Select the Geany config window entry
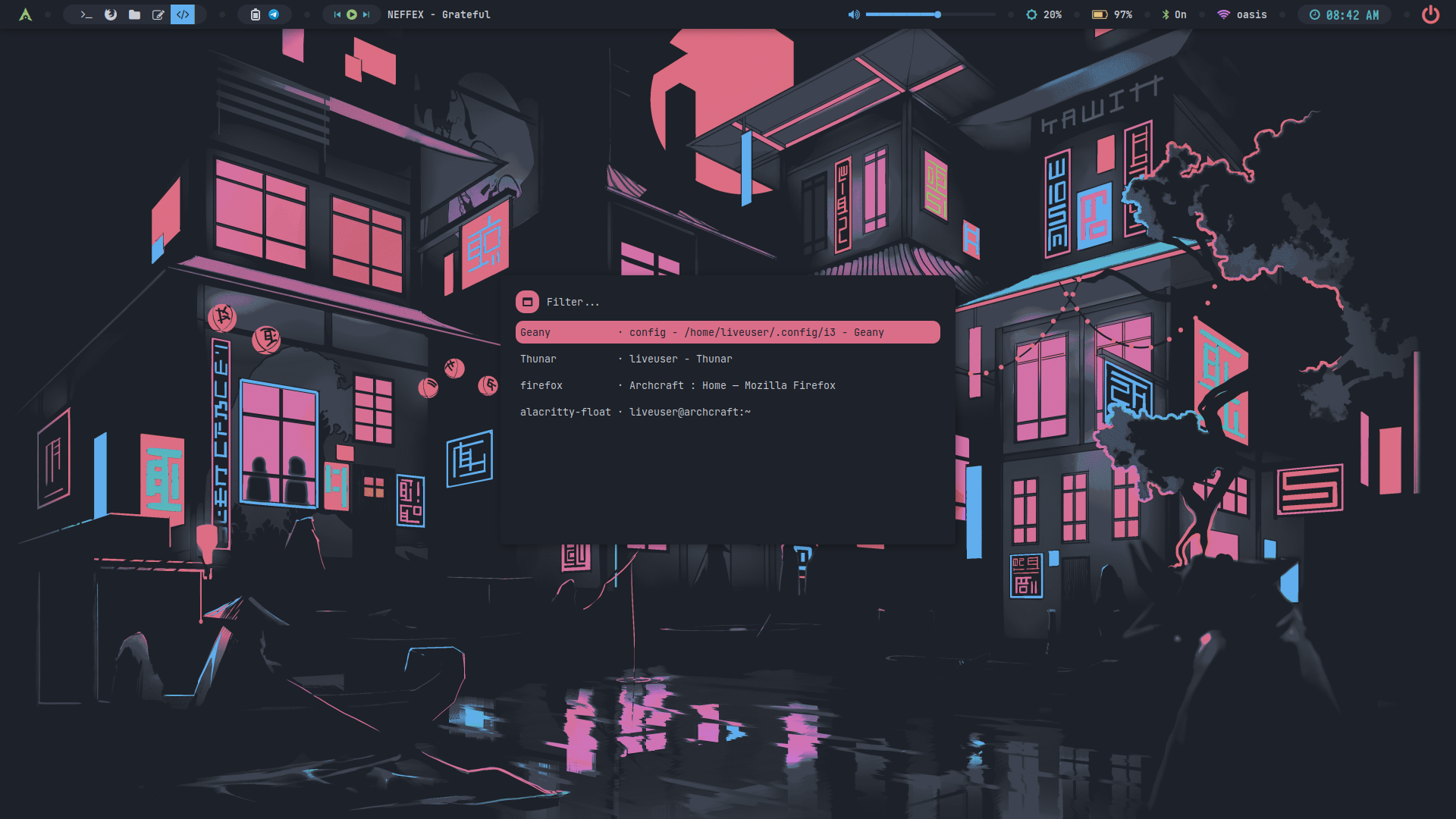1456x819 pixels. 727,332
